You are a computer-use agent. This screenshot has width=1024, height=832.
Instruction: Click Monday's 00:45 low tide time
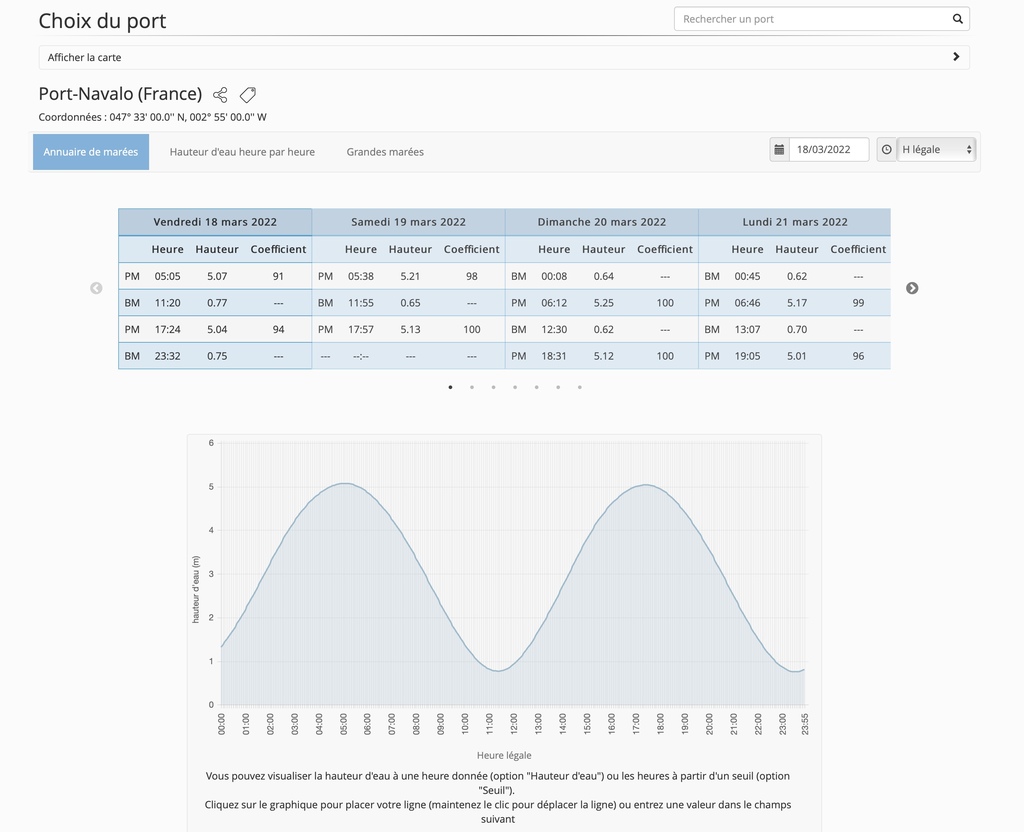747,276
